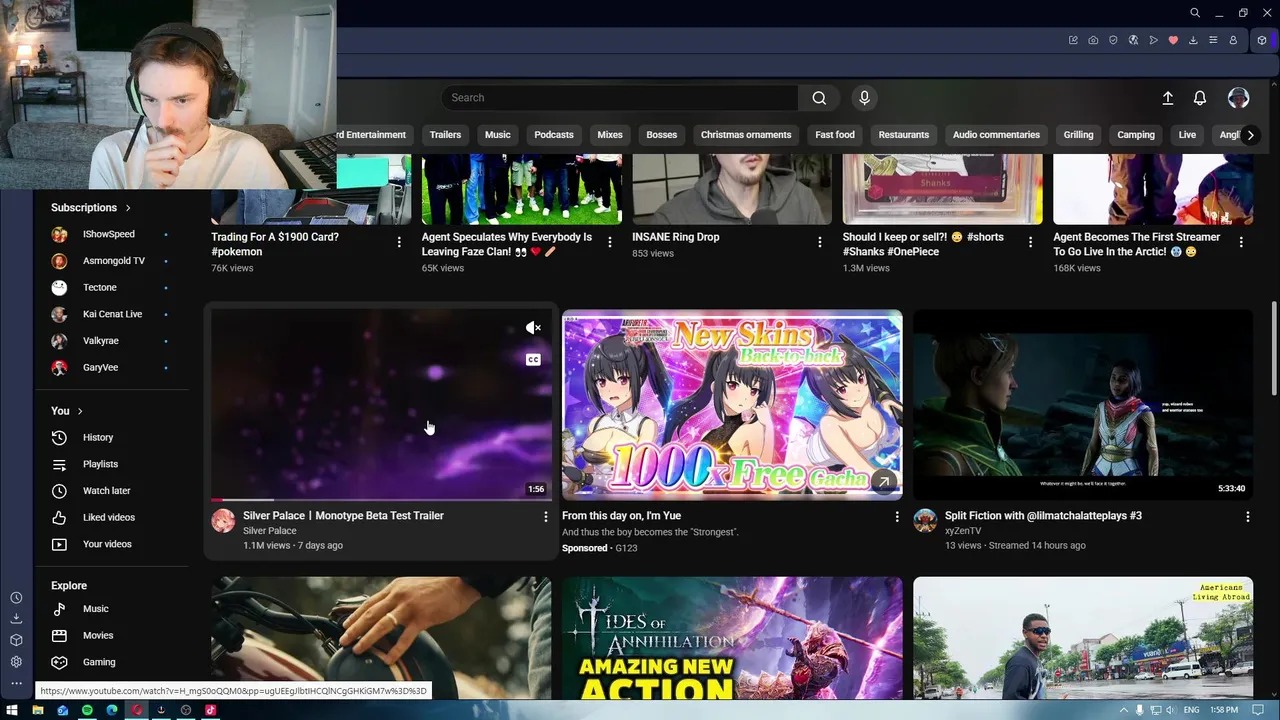The width and height of the screenshot is (1280, 720).
Task: Open Spotify from the Windows taskbar
Action: point(87,710)
